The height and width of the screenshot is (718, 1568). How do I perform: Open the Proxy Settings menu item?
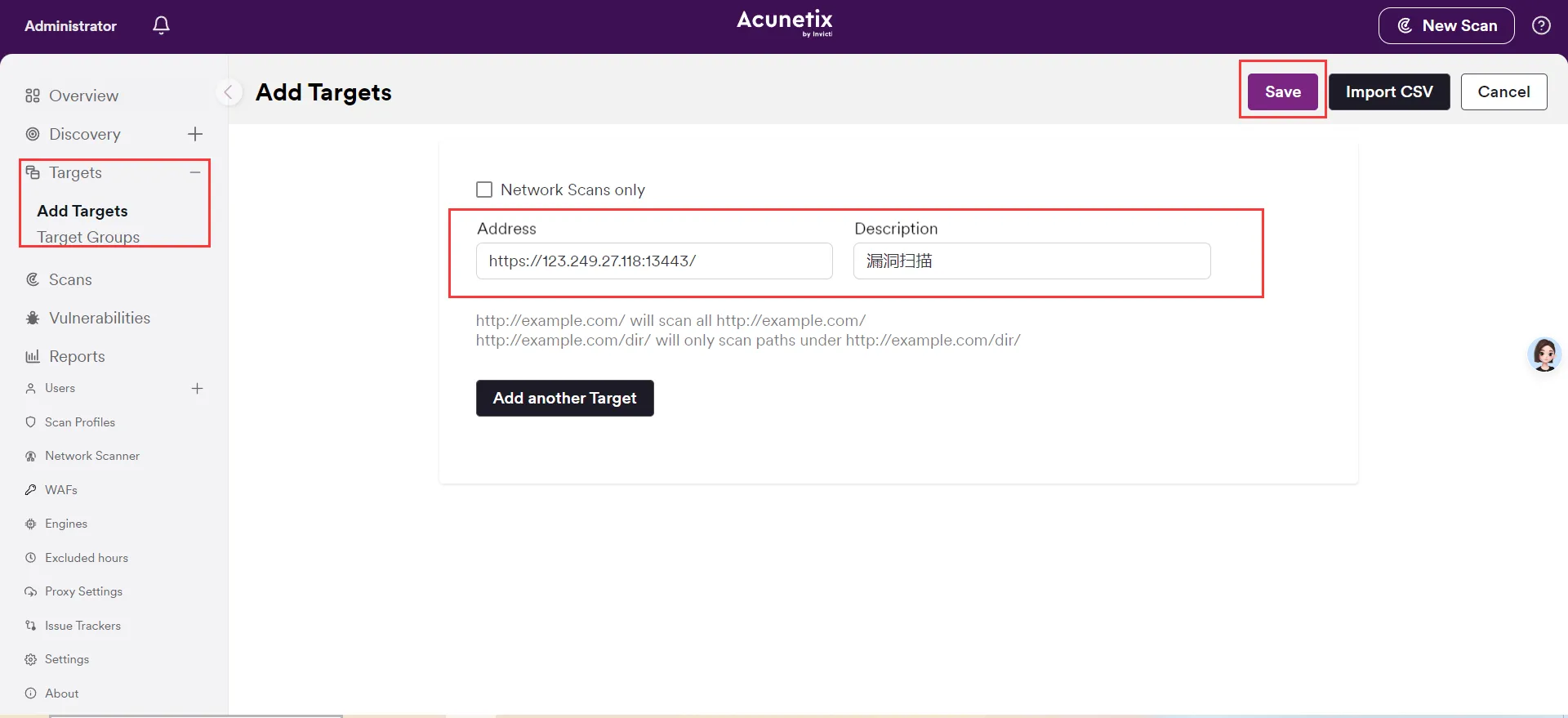pyautogui.click(x=83, y=591)
